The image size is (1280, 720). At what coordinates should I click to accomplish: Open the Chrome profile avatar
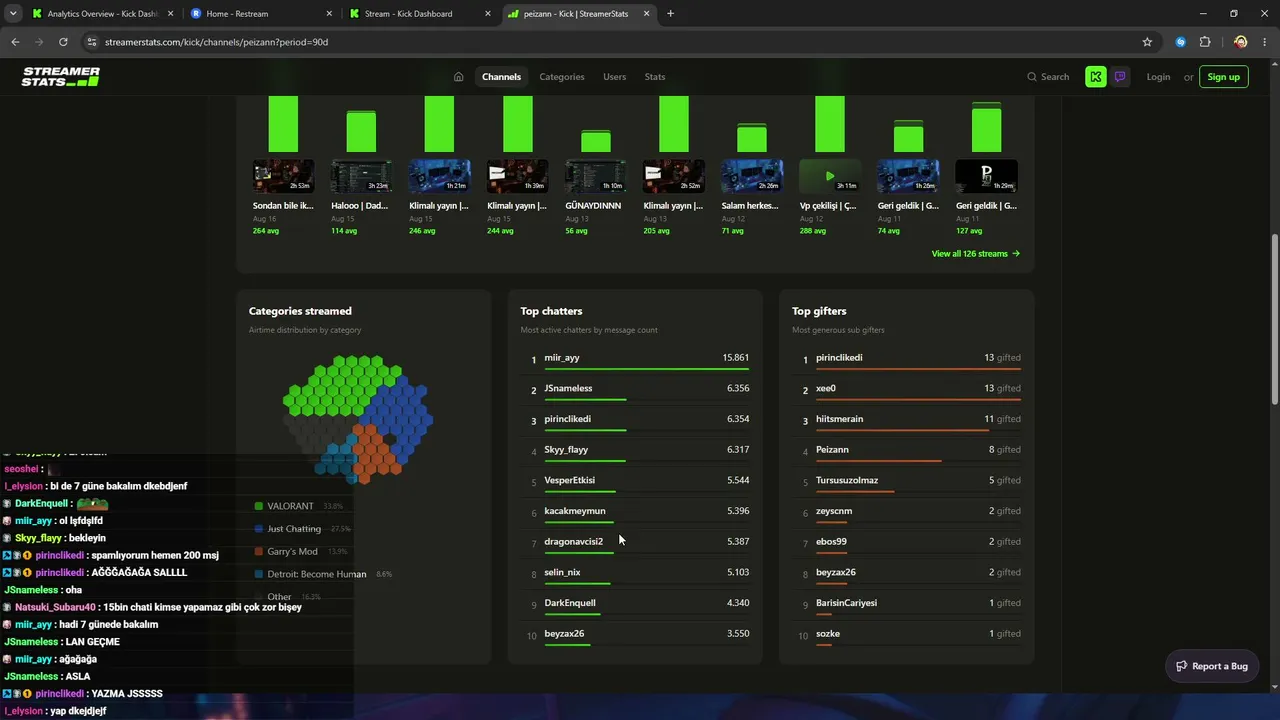point(1240,42)
